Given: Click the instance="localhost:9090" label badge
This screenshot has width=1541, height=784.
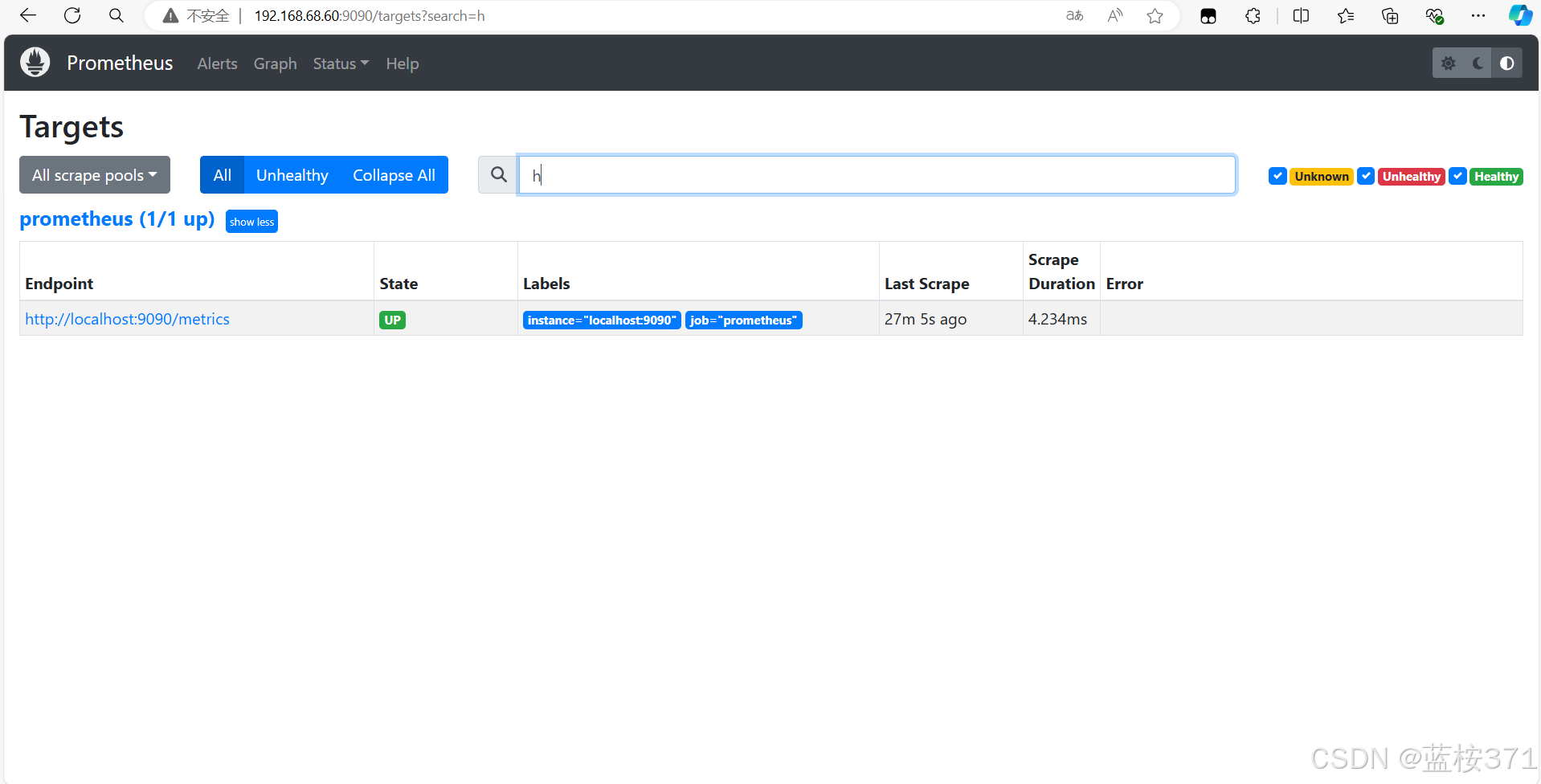Looking at the screenshot, I should [602, 320].
